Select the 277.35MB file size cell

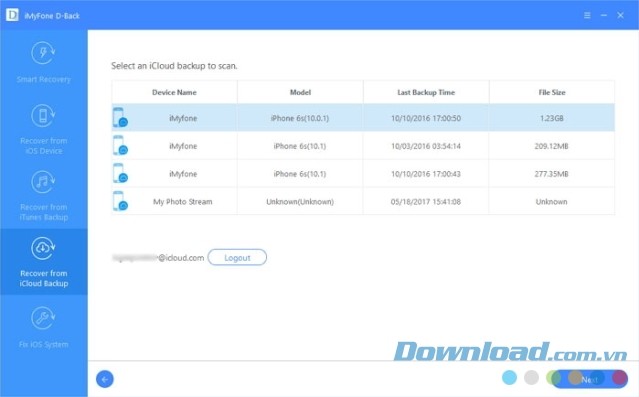pyautogui.click(x=551, y=174)
